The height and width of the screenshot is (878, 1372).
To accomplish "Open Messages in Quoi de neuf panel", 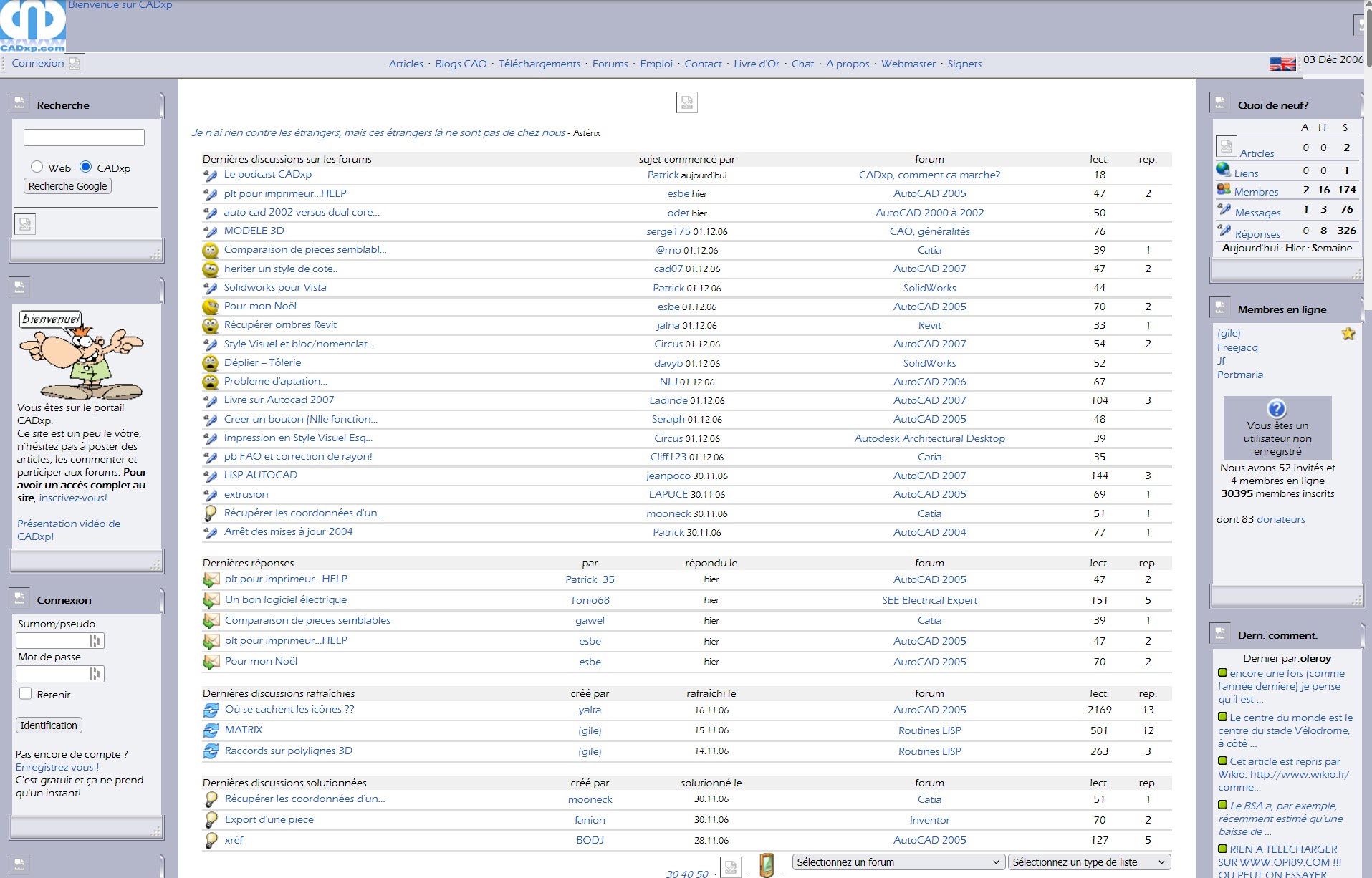I will 1257,213.
